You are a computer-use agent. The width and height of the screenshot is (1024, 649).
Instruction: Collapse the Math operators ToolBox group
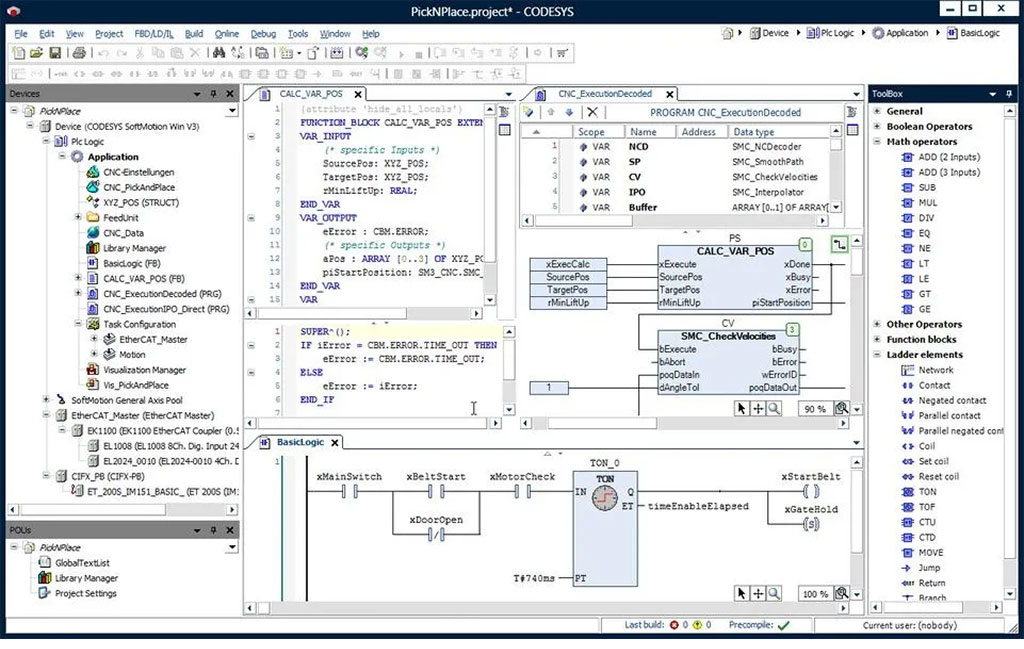(x=877, y=142)
